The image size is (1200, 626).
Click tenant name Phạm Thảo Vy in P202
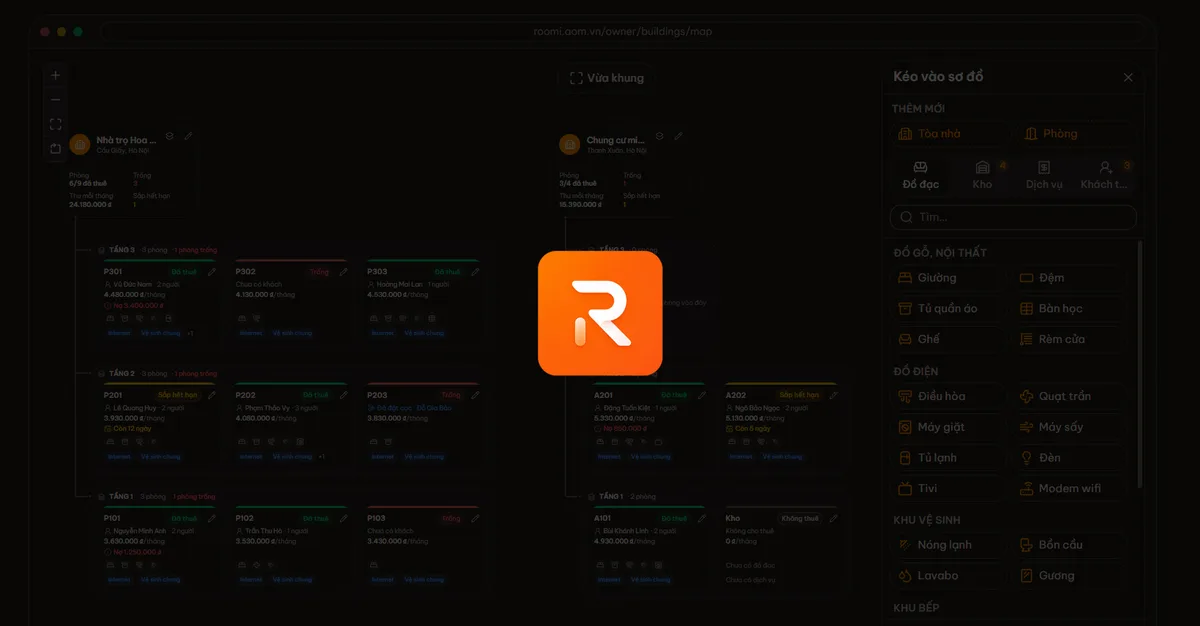tap(269, 408)
